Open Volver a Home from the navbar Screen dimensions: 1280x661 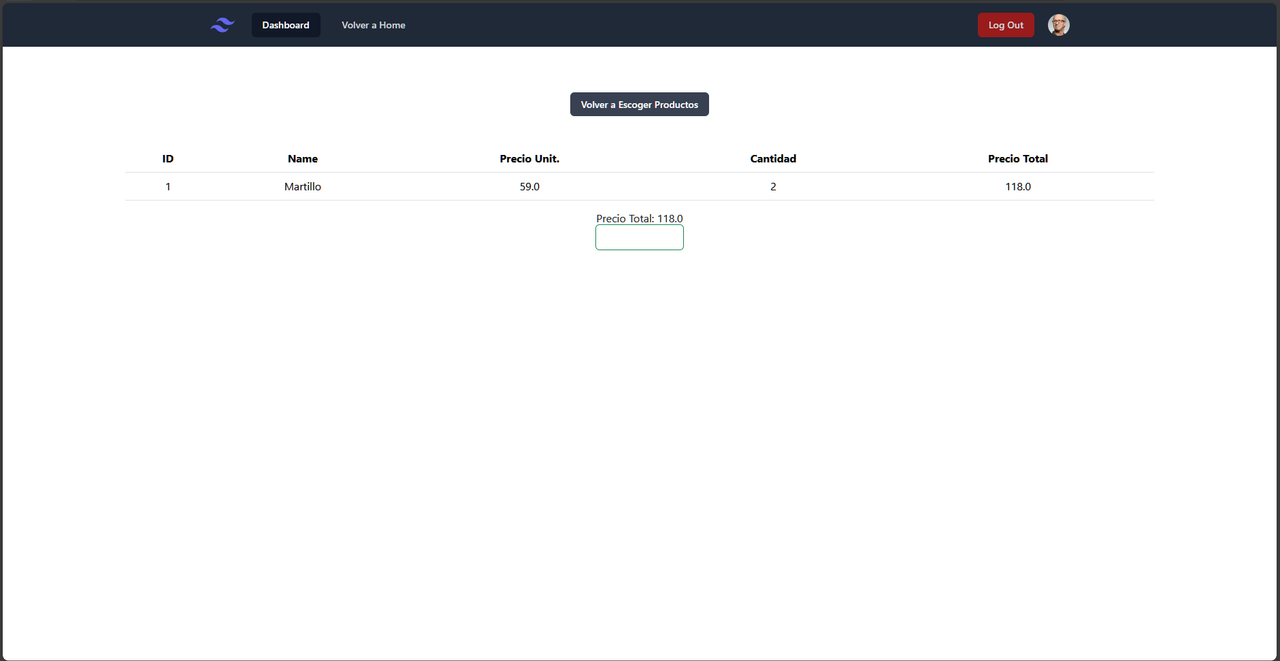[373, 24]
